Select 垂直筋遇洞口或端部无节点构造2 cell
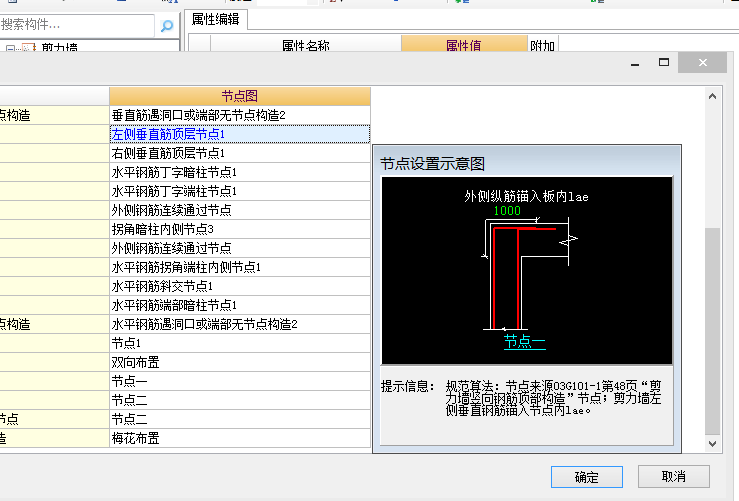 click(x=240, y=115)
